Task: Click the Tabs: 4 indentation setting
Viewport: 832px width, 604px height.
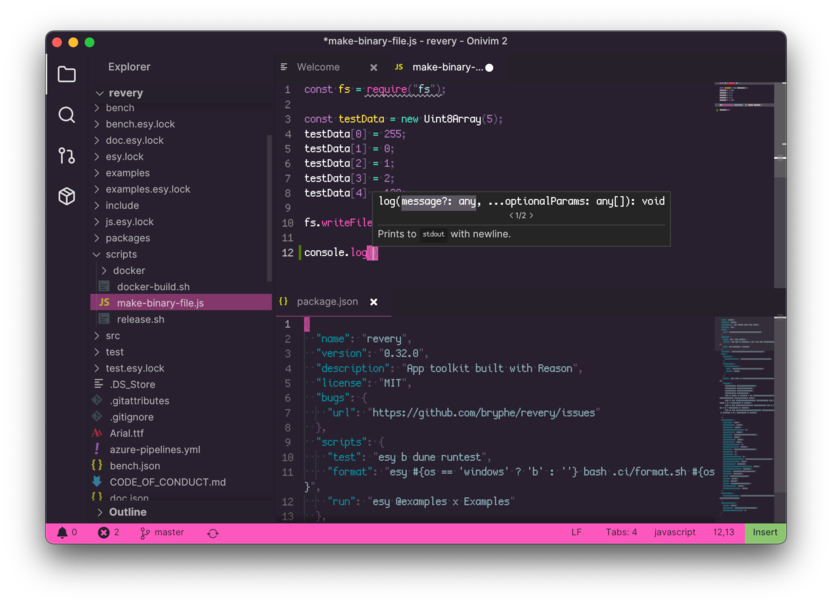Action: tap(621, 533)
